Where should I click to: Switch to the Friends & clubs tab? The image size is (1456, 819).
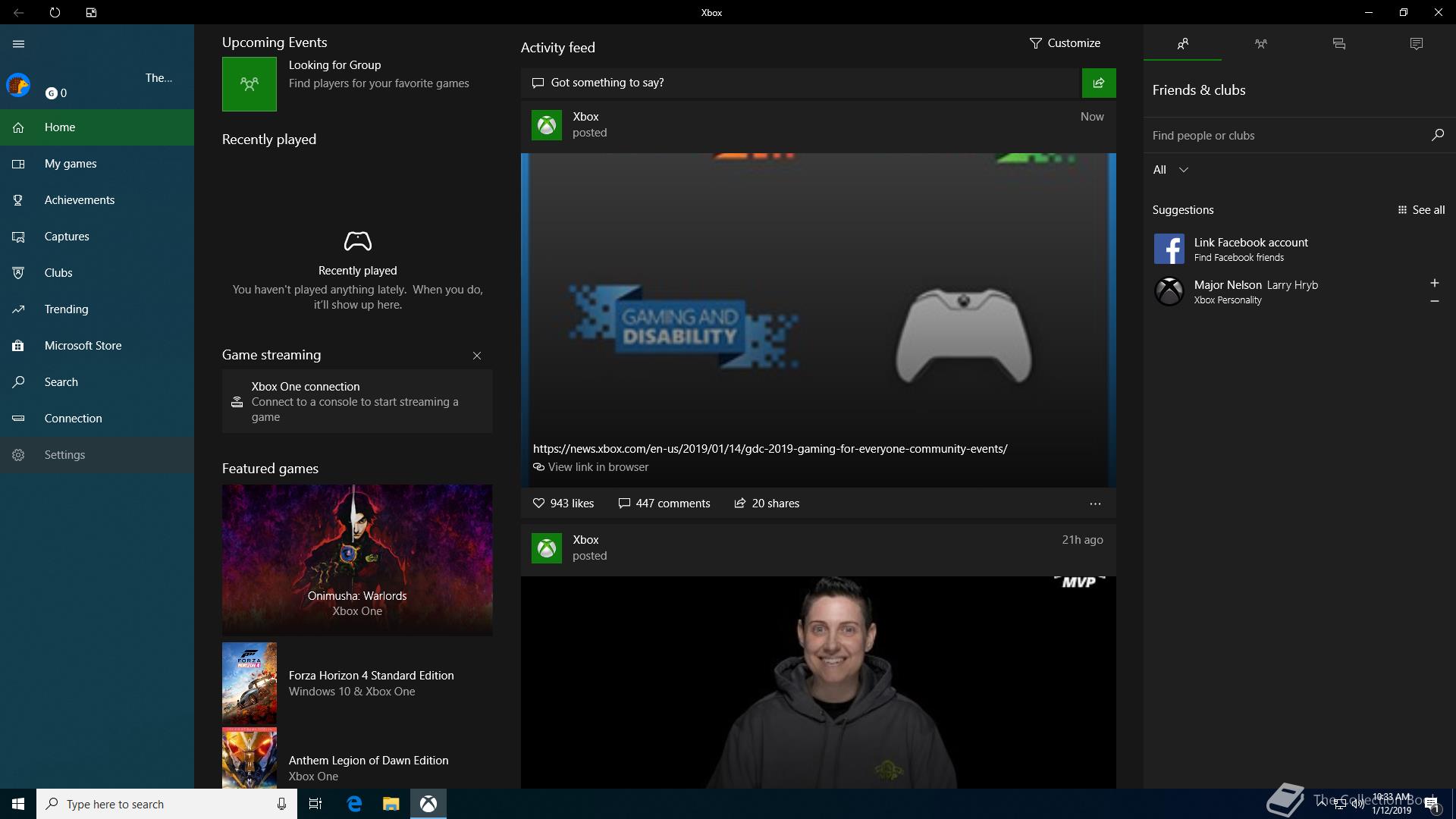tap(1182, 44)
